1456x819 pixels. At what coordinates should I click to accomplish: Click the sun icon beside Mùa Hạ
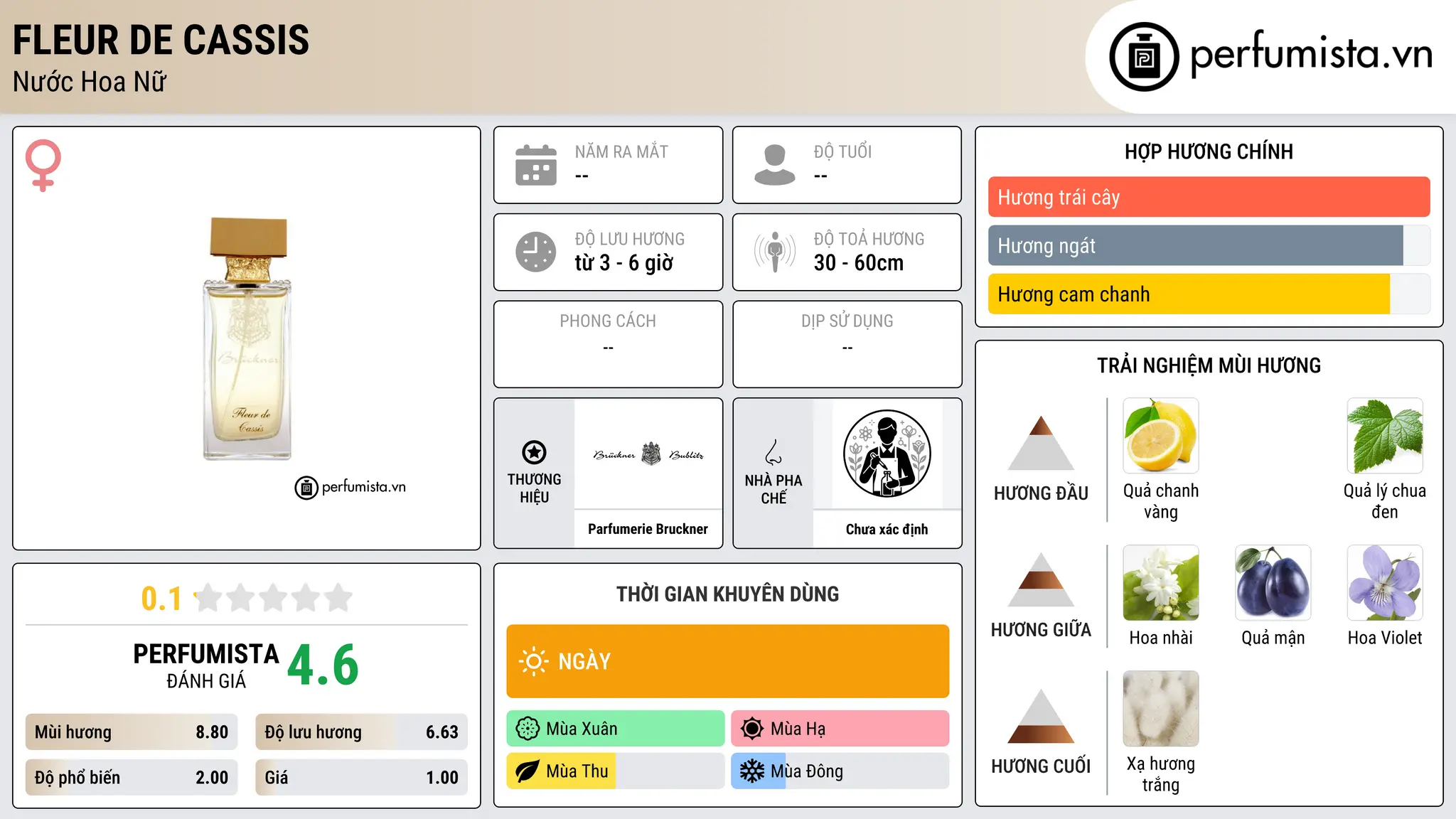(x=752, y=729)
